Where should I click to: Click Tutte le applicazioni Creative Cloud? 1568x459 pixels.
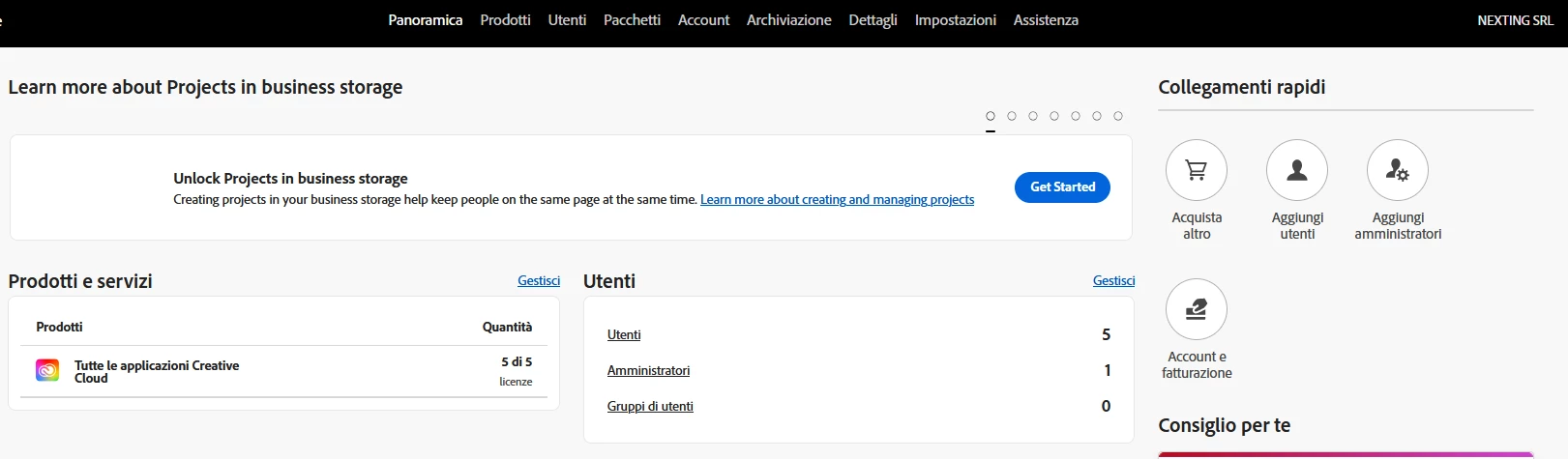pos(157,372)
